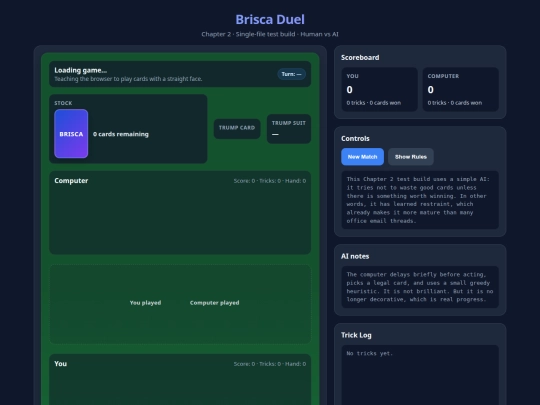This screenshot has width=540, height=405.
Task: Click the simple AI description text box
Action: tap(420, 200)
